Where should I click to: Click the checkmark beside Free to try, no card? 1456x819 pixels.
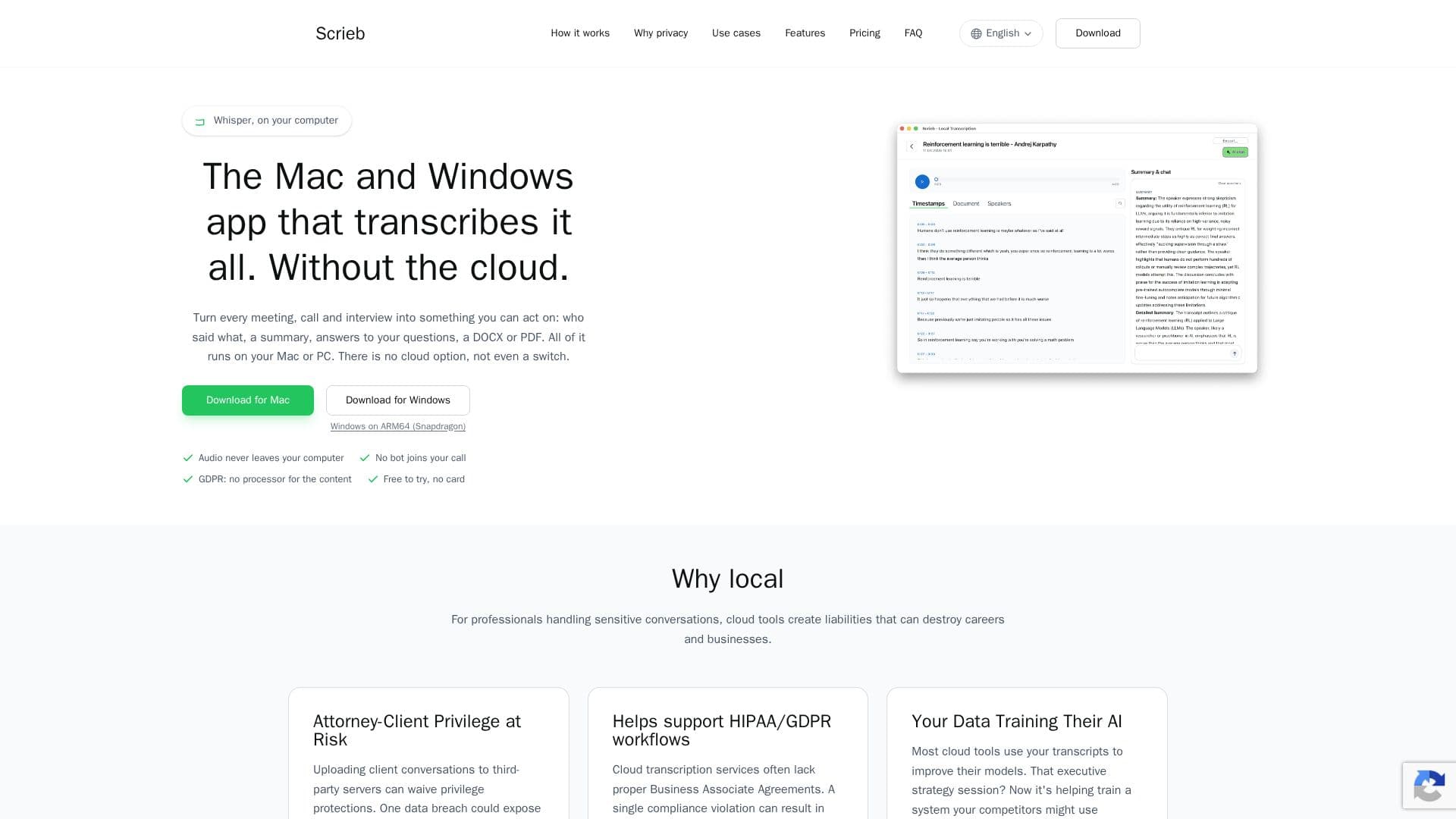373,479
